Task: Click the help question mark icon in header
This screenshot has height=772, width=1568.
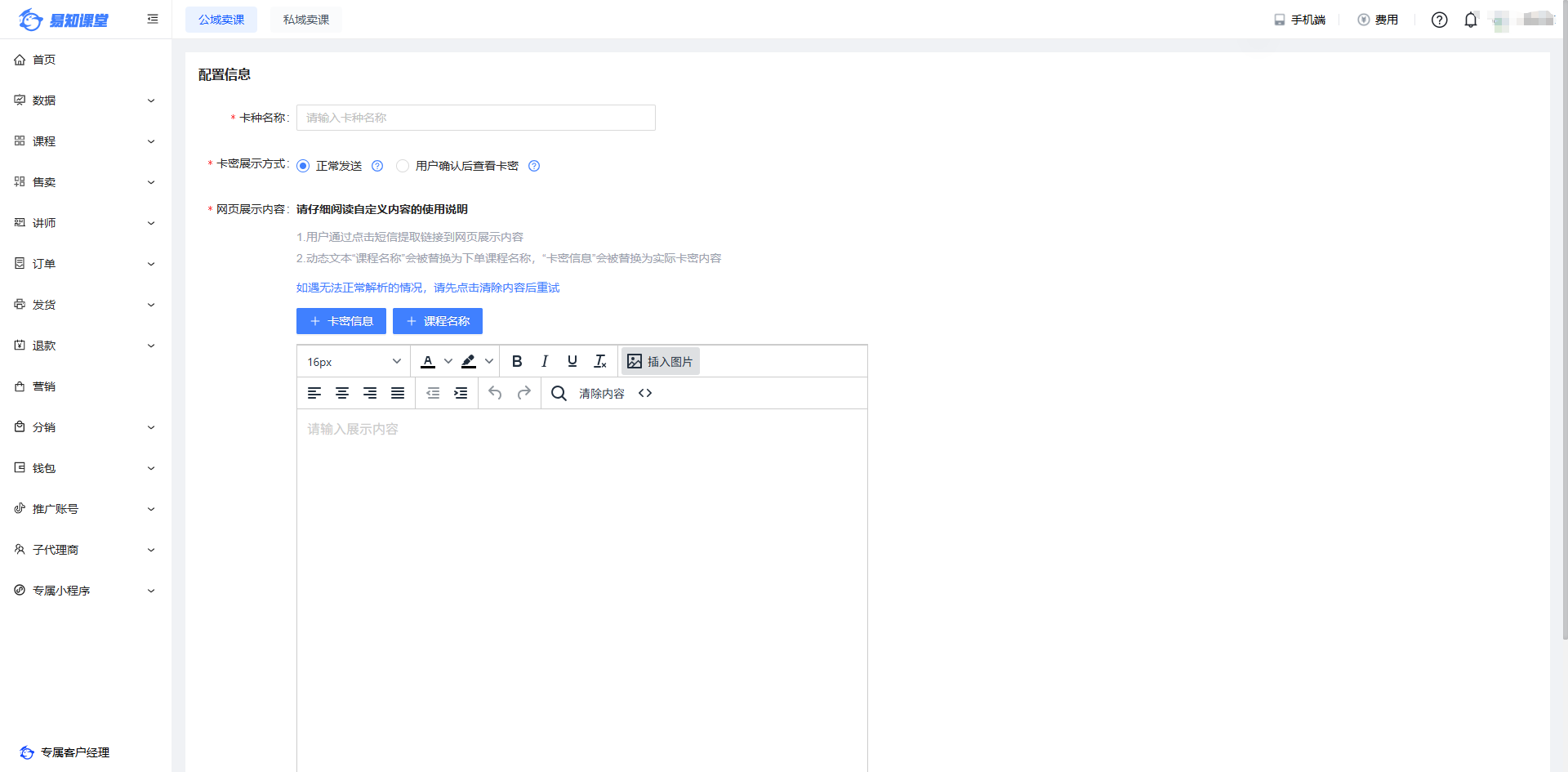Action: point(1440,20)
